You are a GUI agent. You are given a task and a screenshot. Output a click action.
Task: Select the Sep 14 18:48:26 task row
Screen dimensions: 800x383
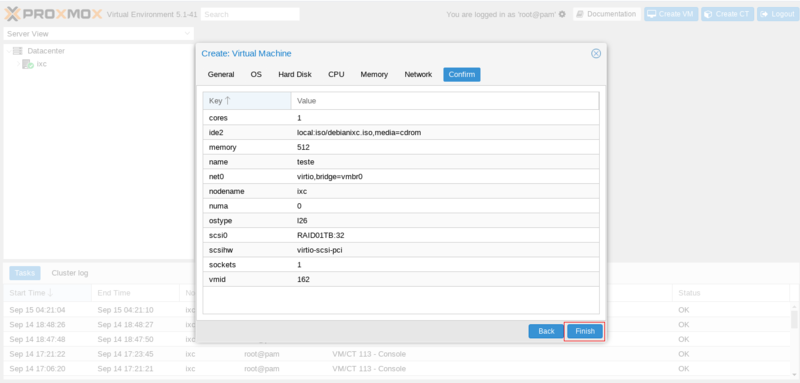tap(397, 325)
